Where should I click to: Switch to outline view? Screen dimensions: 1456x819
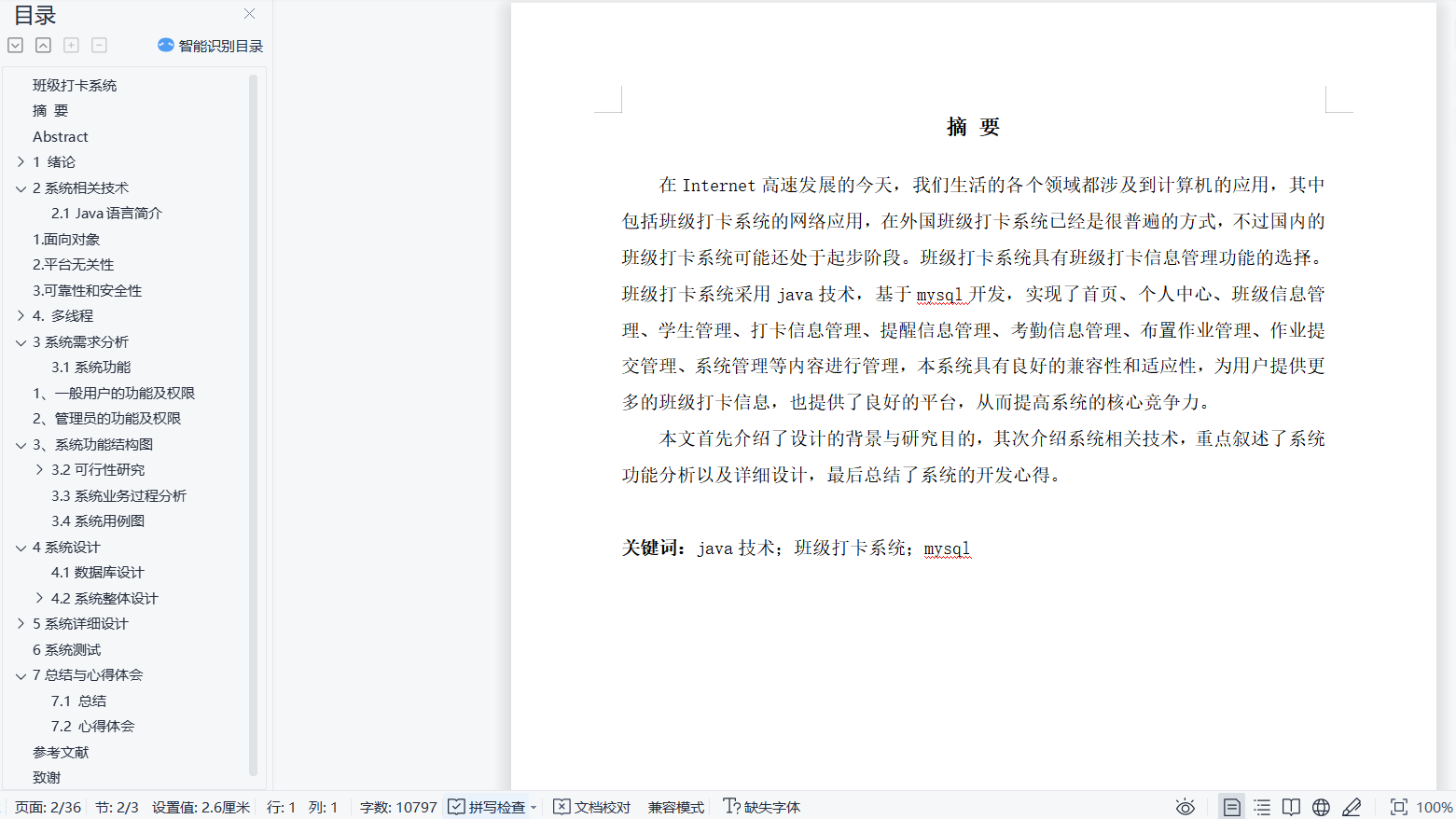pos(1262,807)
